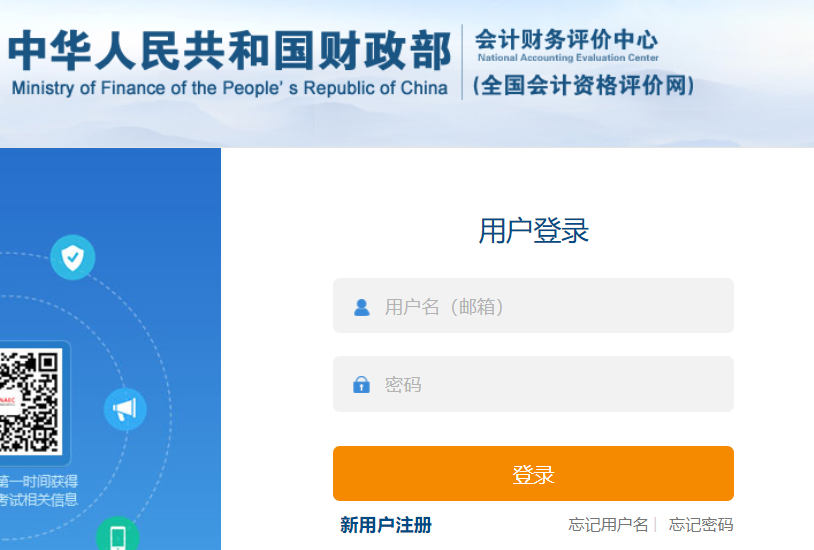Focus the 用户名（邮箱） input field
The width and height of the screenshot is (814, 550).
[550, 306]
